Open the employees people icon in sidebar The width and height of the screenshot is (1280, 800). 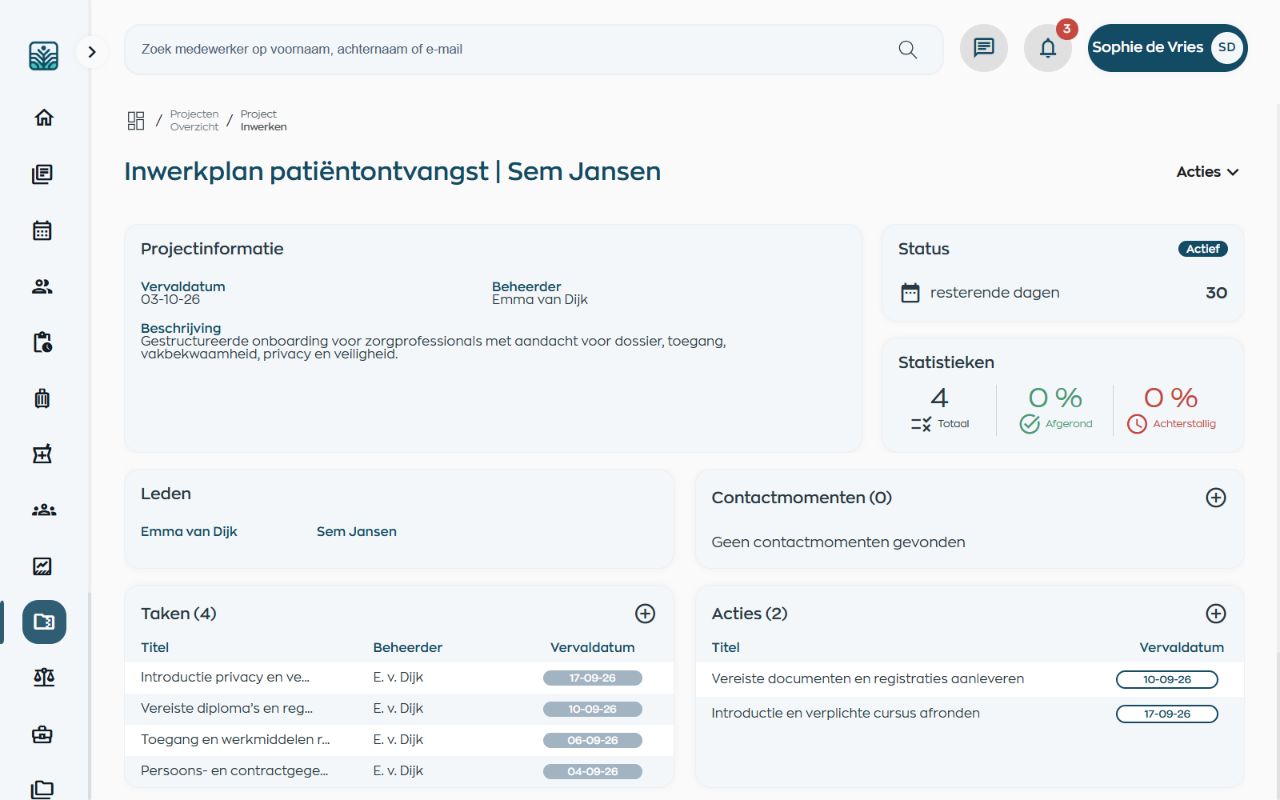pos(43,287)
